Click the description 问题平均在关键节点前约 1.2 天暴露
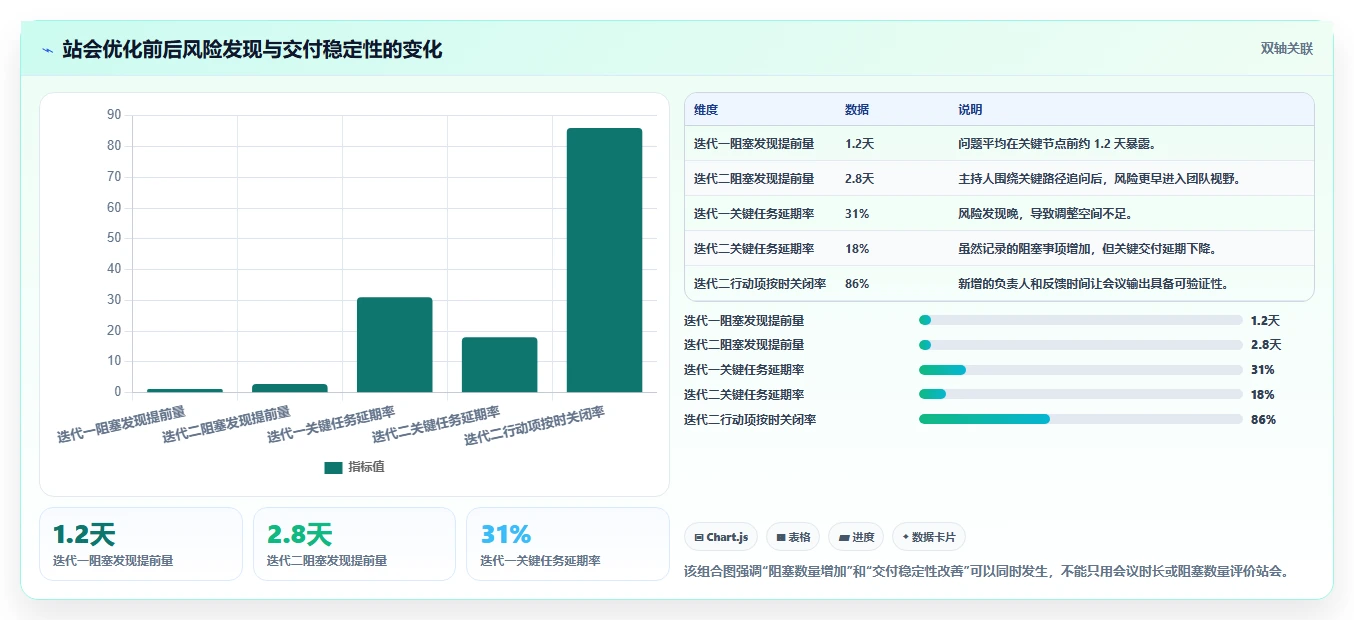 (x=1058, y=144)
